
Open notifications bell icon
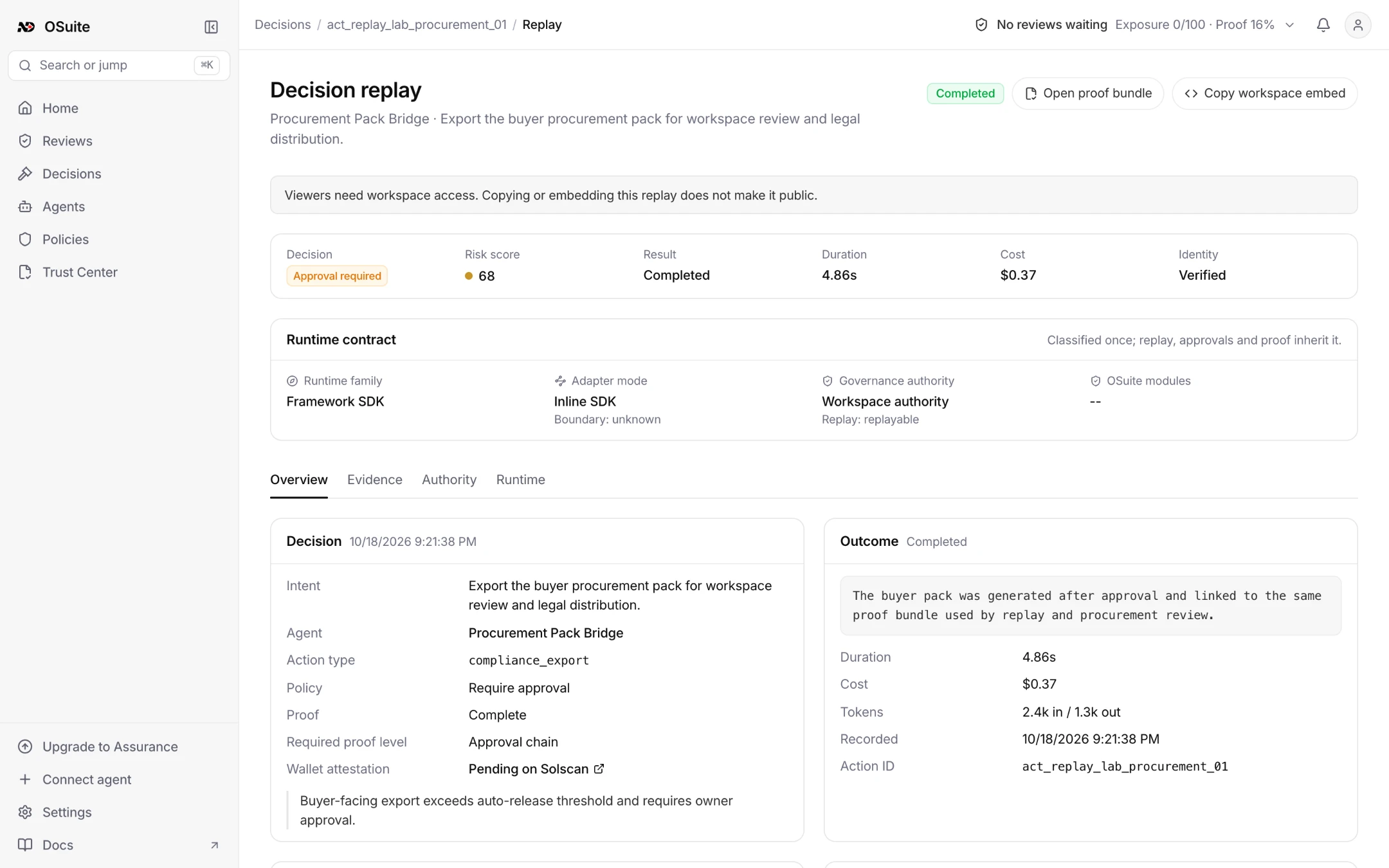click(x=1323, y=25)
